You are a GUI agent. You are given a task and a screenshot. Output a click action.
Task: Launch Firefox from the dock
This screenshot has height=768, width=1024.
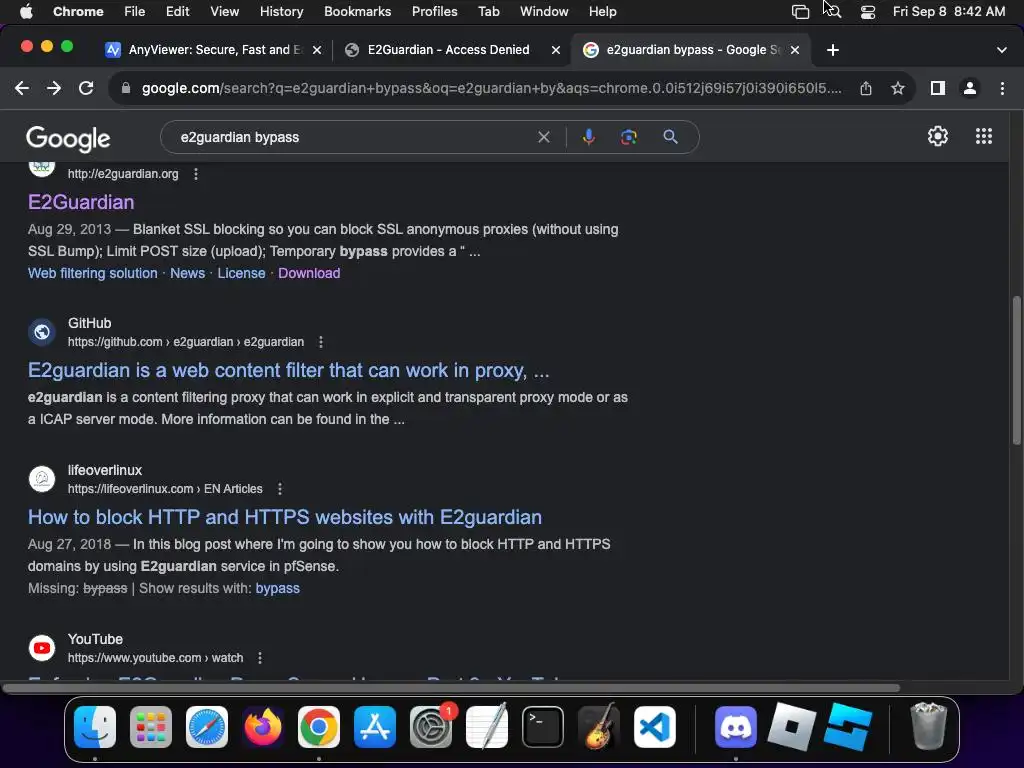[x=263, y=727]
